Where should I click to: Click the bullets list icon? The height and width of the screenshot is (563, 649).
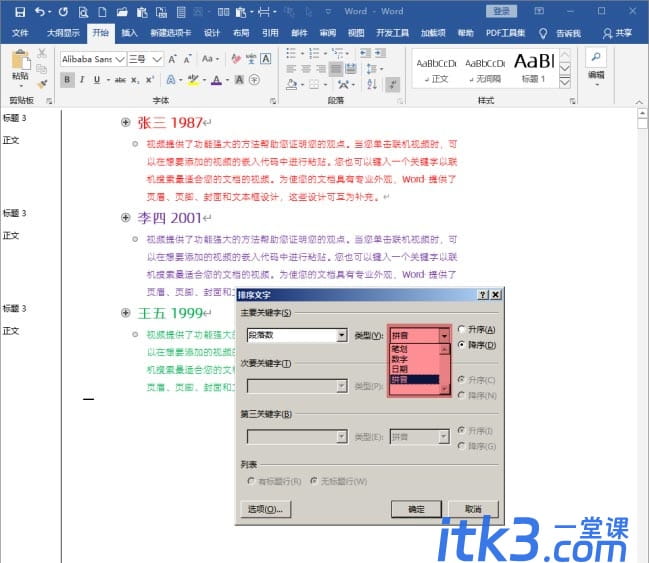[x=291, y=53]
